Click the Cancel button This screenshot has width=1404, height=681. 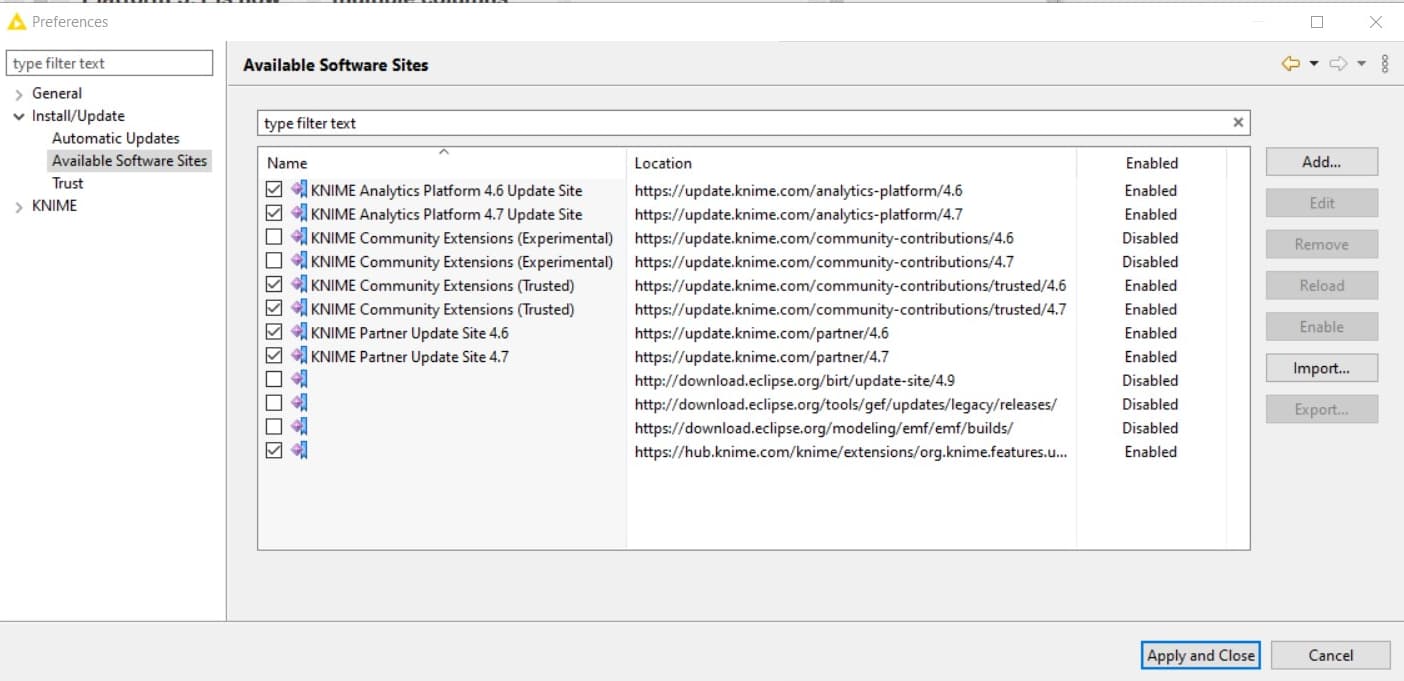(x=1330, y=655)
